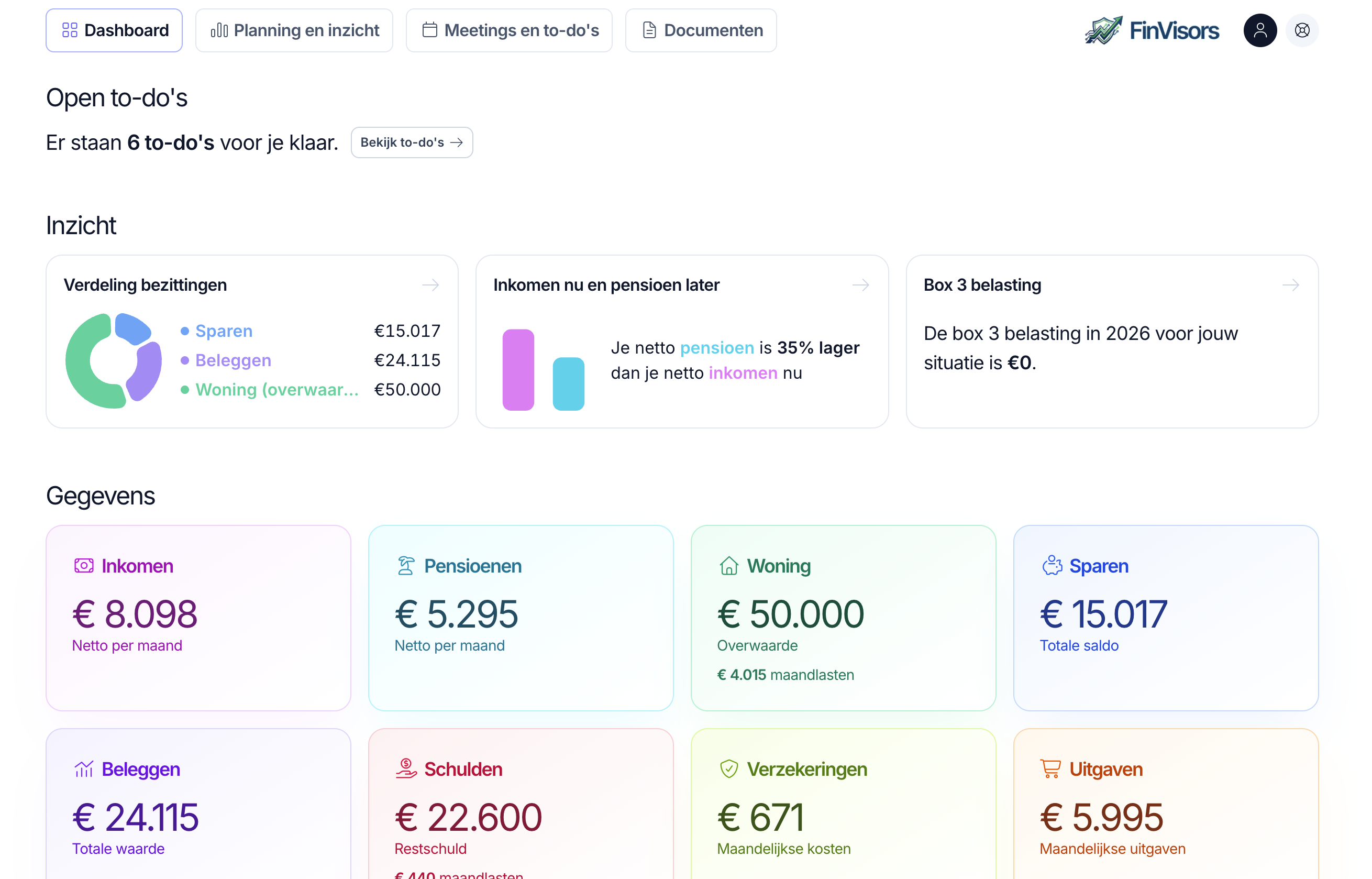Click the Pensioenen palm icon
The image size is (1372, 879).
(x=406, y=566)
